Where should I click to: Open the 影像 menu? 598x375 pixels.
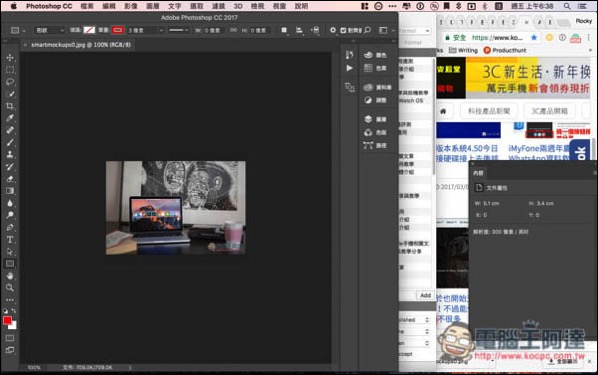tap(131, 6)
